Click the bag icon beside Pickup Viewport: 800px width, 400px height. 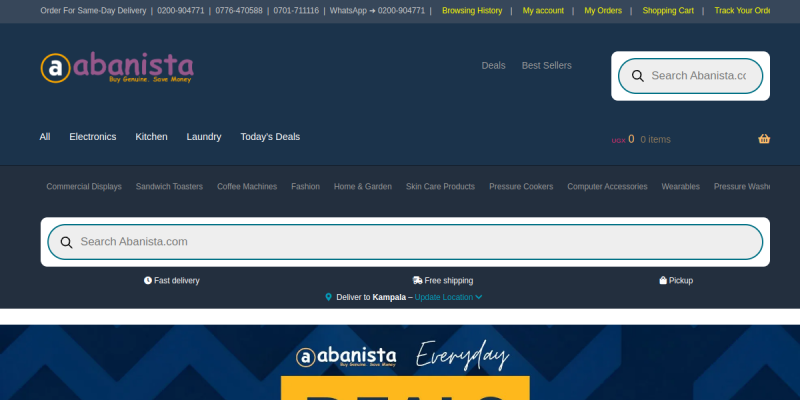(663, 280)
